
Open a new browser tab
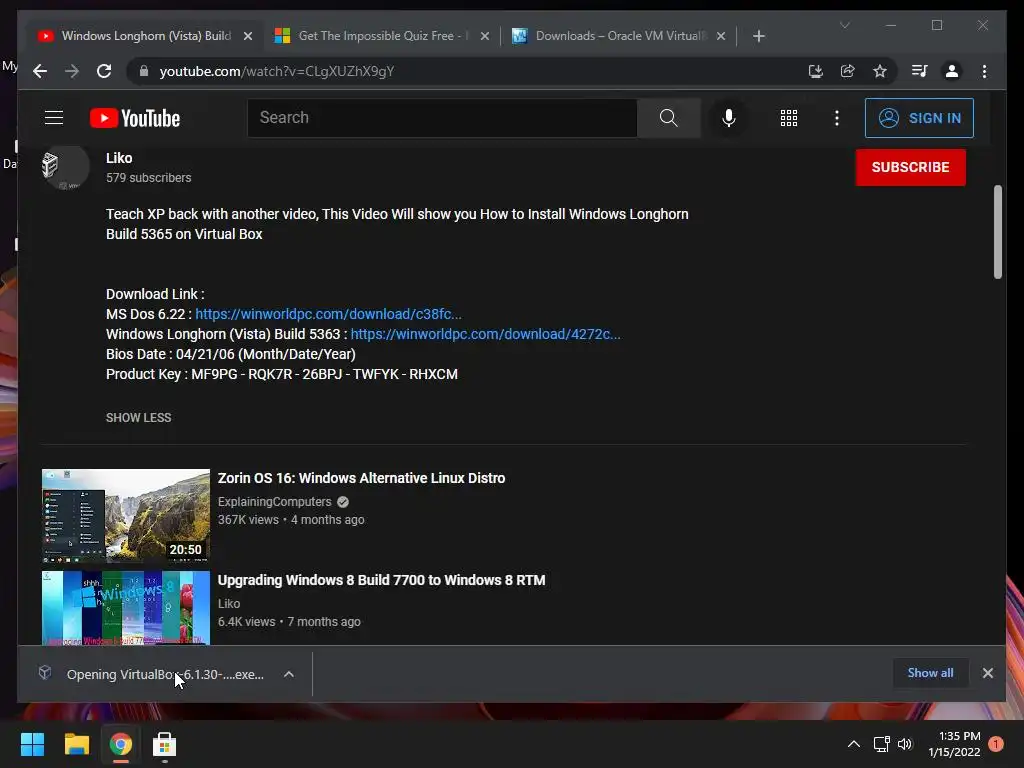(x=758, y=36)
